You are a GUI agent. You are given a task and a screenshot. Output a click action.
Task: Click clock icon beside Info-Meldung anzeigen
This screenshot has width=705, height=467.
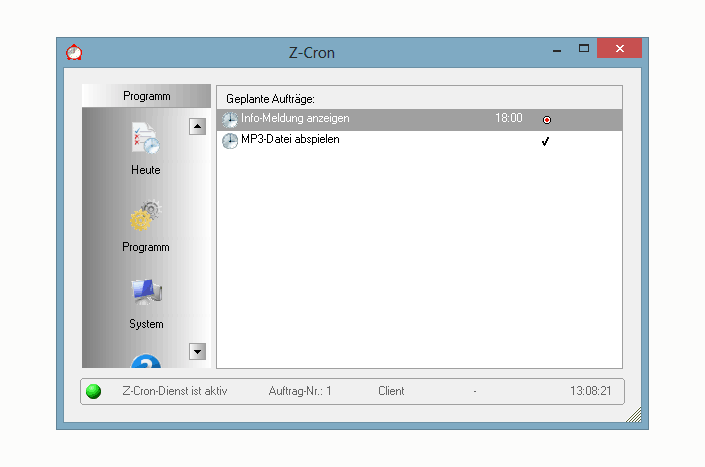click(x=230, y=120)
